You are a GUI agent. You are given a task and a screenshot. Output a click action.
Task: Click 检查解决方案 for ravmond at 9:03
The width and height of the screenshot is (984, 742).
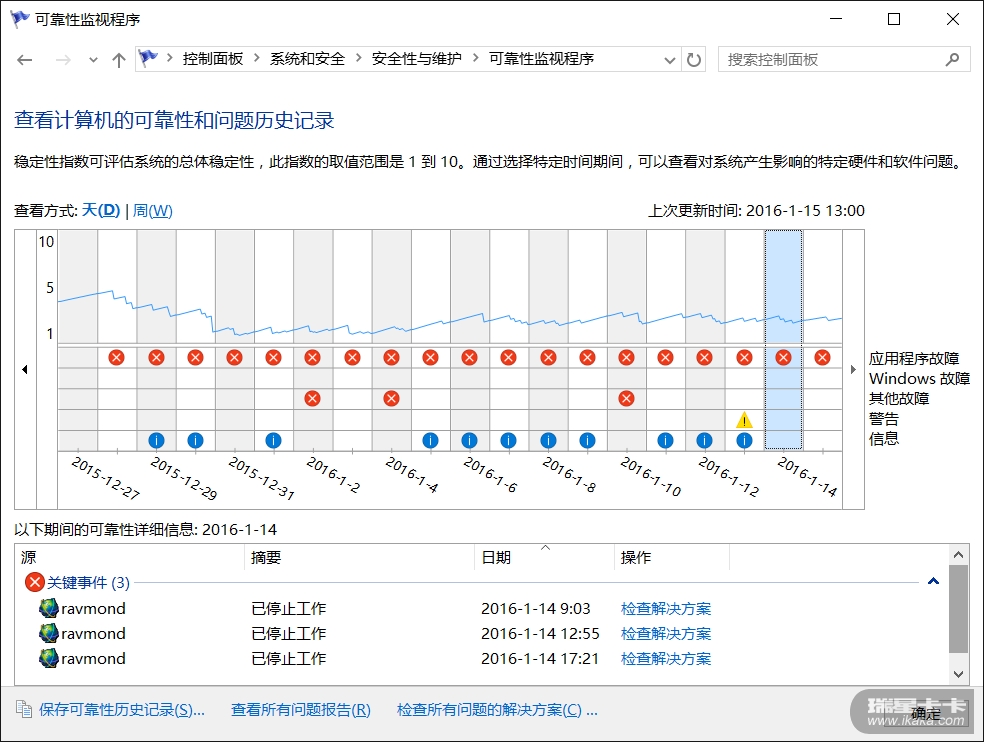665,608
